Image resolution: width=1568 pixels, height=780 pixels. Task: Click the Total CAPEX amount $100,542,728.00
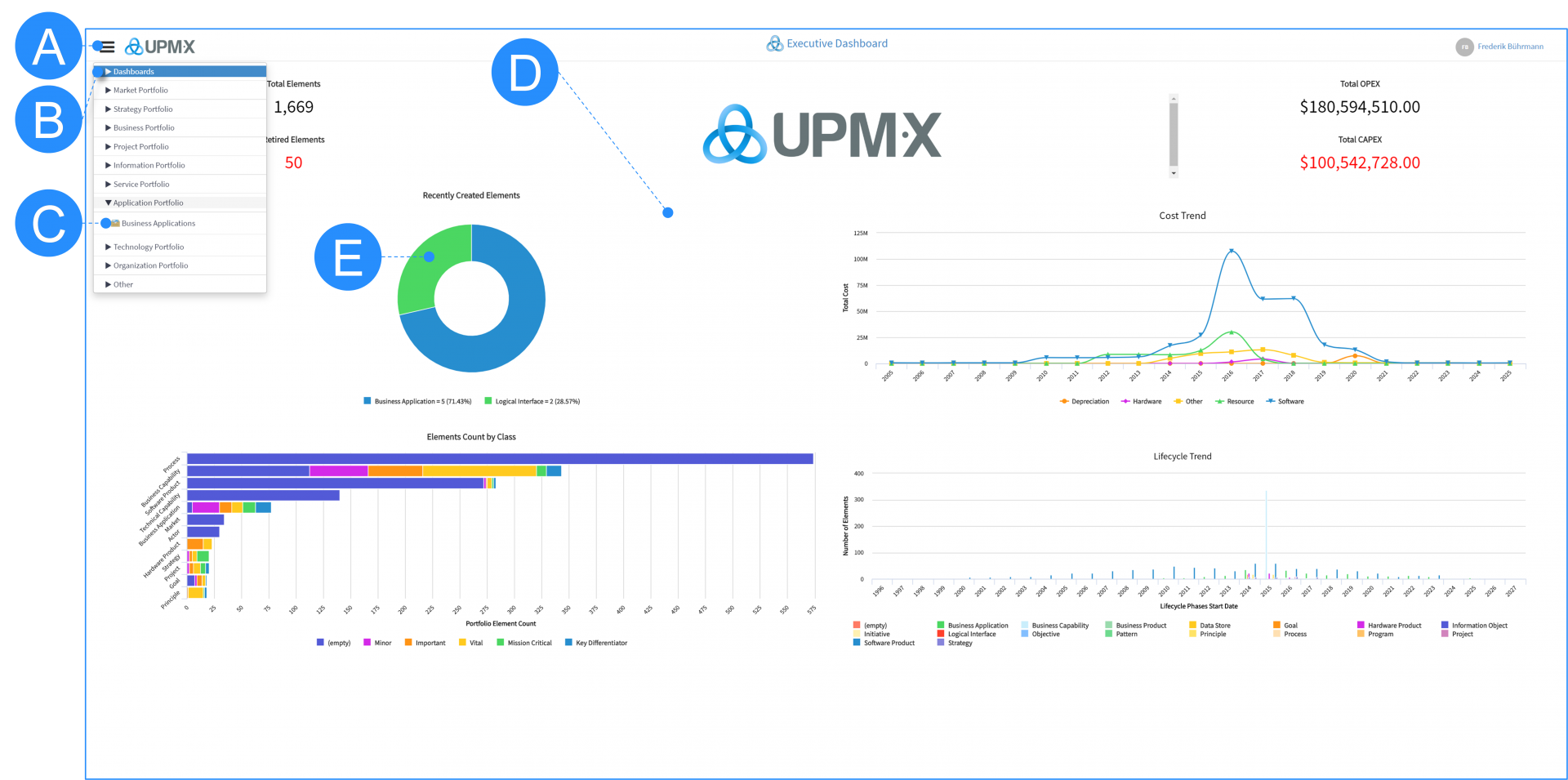(1360, 163)
